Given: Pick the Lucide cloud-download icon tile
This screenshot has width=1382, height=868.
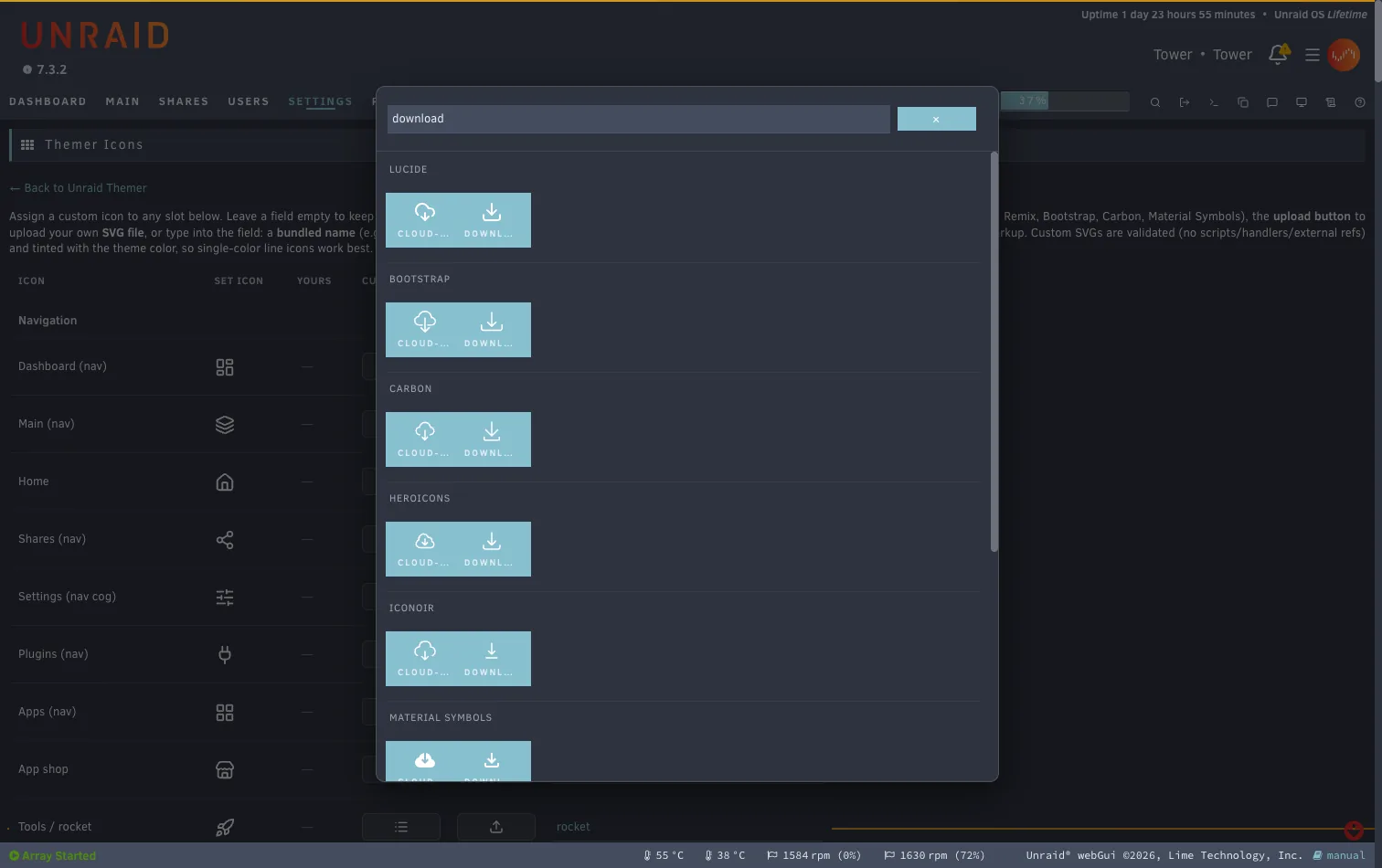Looking at the screenshot, I should (424, 220).
